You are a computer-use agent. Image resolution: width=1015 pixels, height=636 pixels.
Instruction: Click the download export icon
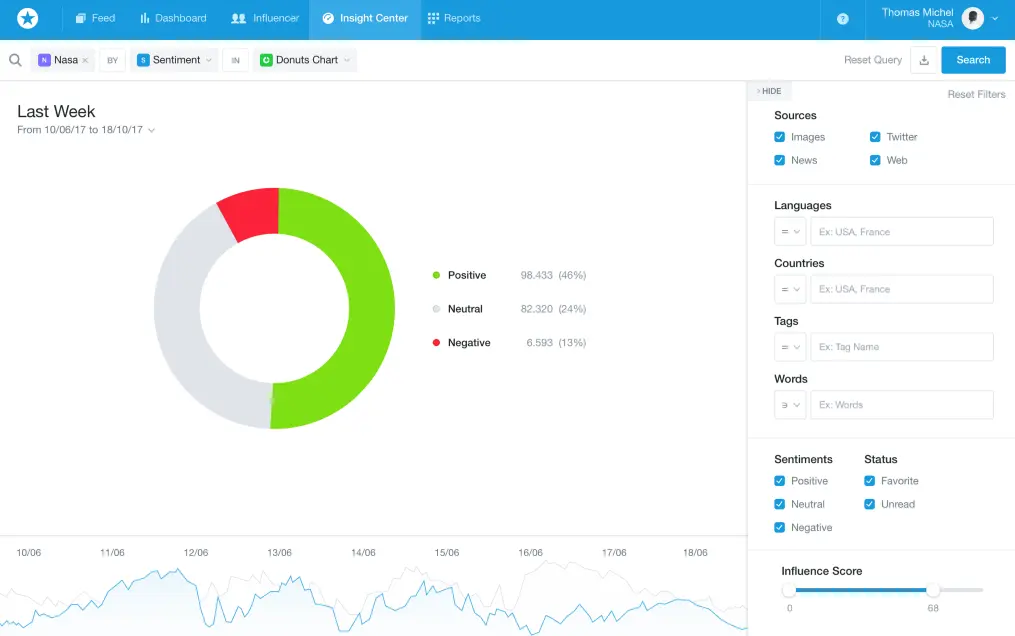924,60
